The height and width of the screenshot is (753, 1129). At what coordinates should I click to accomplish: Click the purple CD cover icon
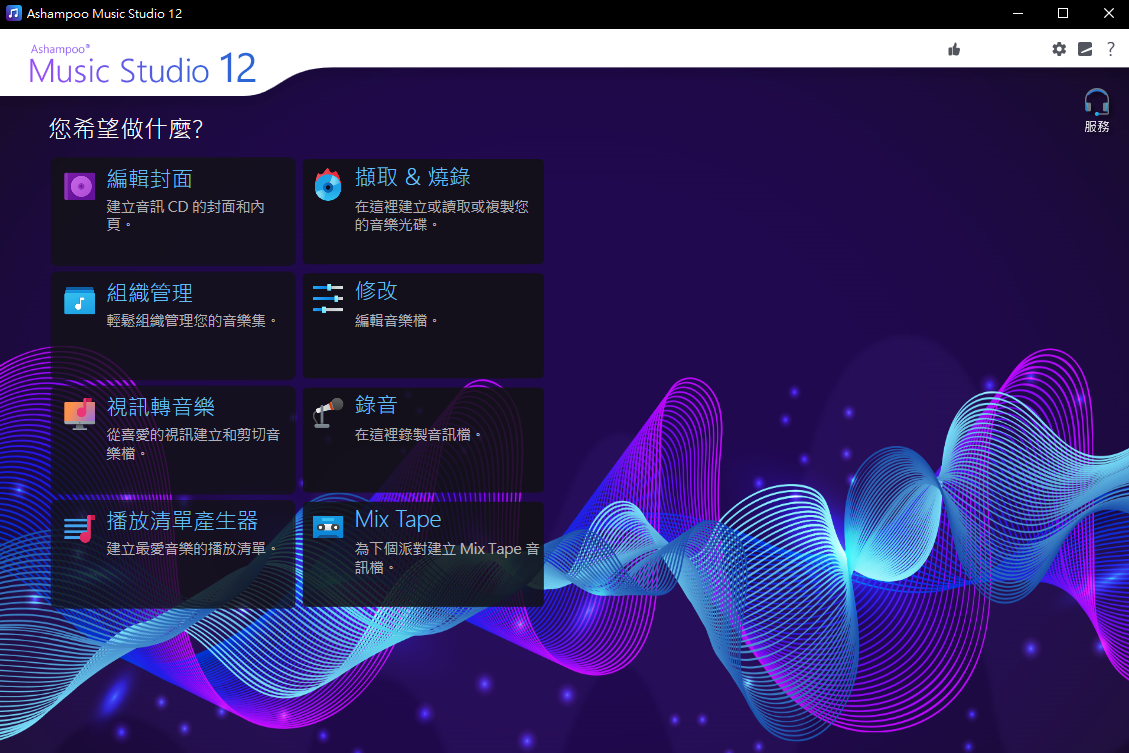pos(79,186)
